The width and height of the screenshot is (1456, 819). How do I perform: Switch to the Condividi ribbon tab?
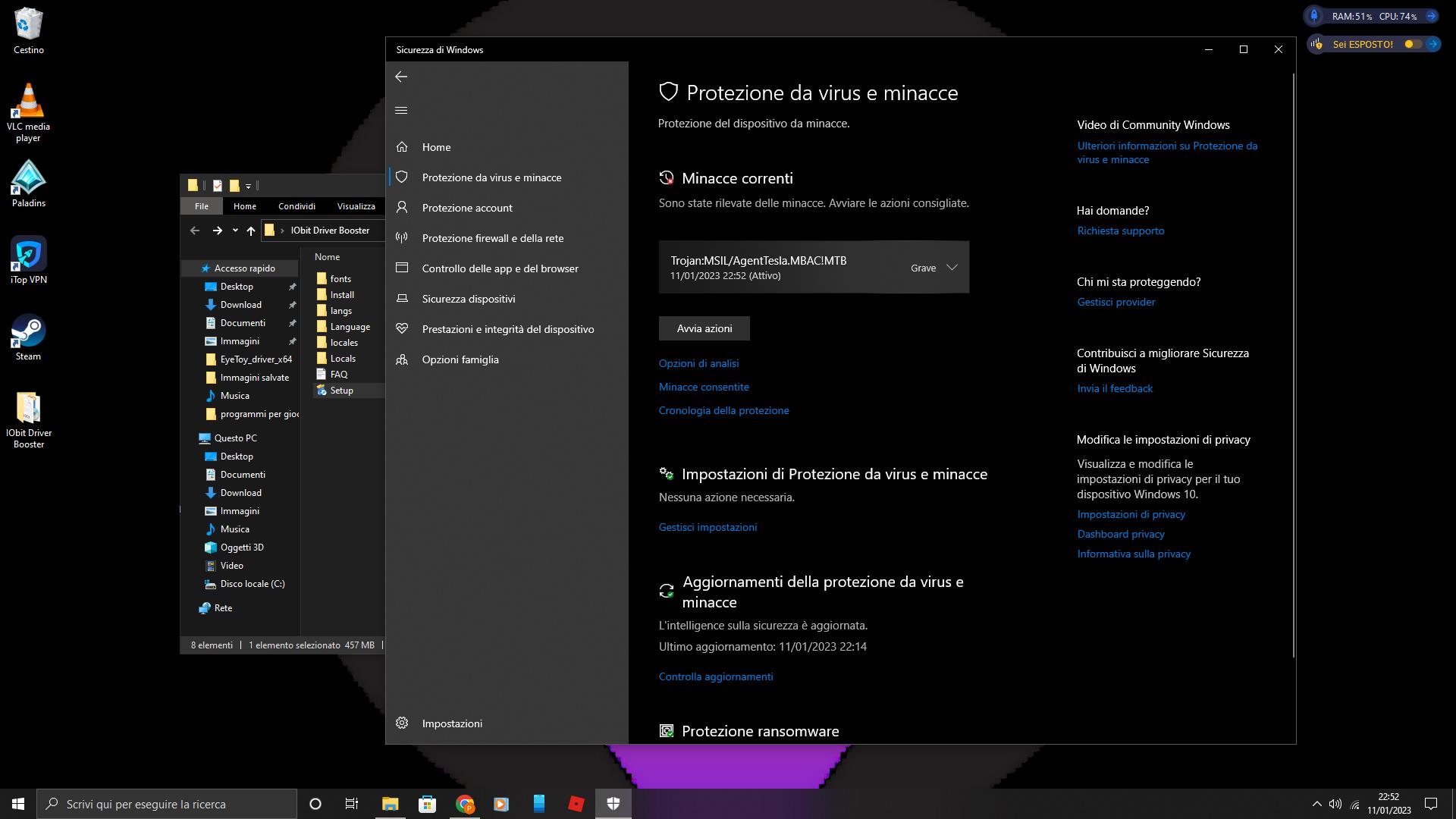(296, 206)
